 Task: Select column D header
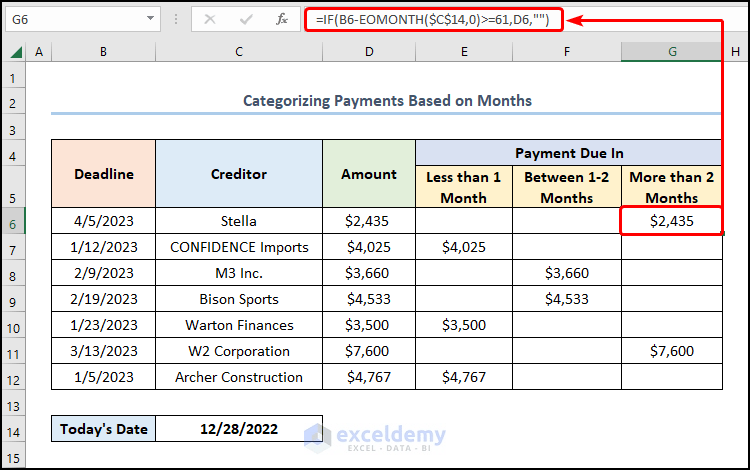(369, 52)
